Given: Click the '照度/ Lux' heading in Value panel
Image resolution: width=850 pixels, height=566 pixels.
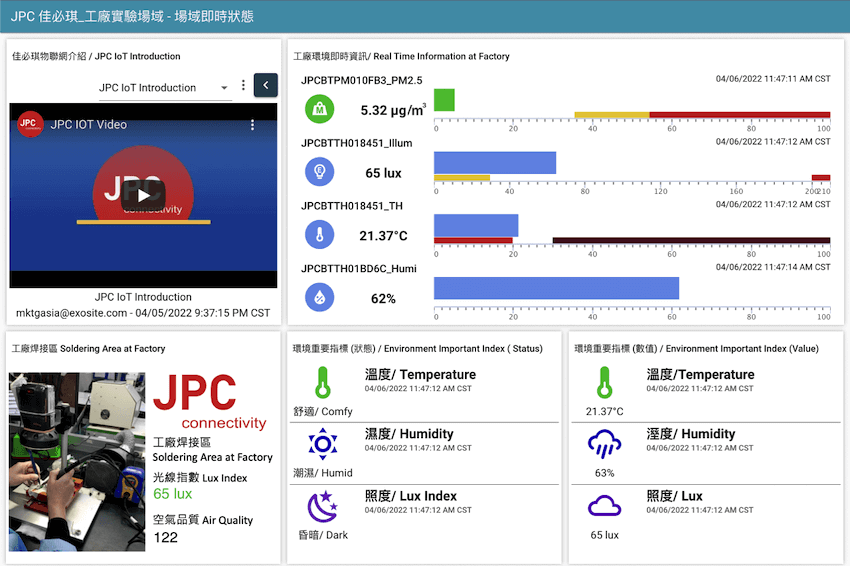Looking at the screenshot, I should click(x=674, y=496).
